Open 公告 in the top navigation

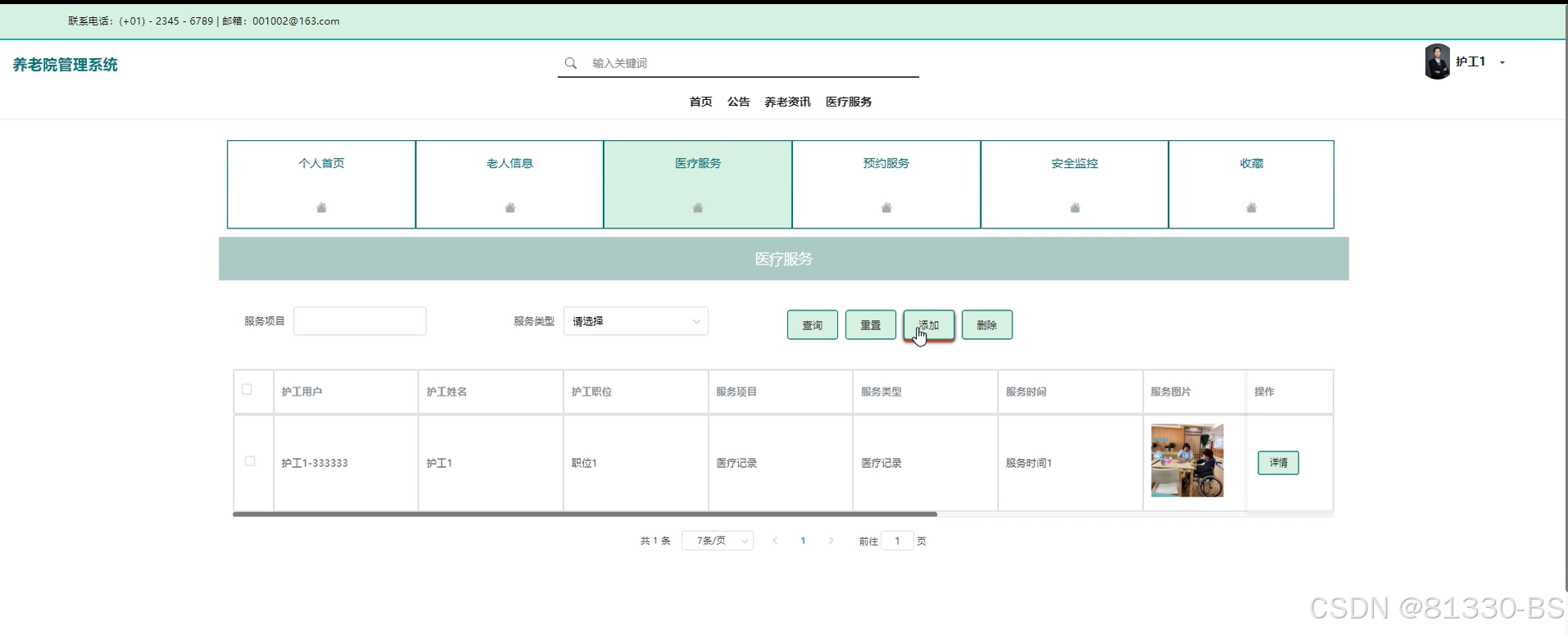(x=738, y=102)
